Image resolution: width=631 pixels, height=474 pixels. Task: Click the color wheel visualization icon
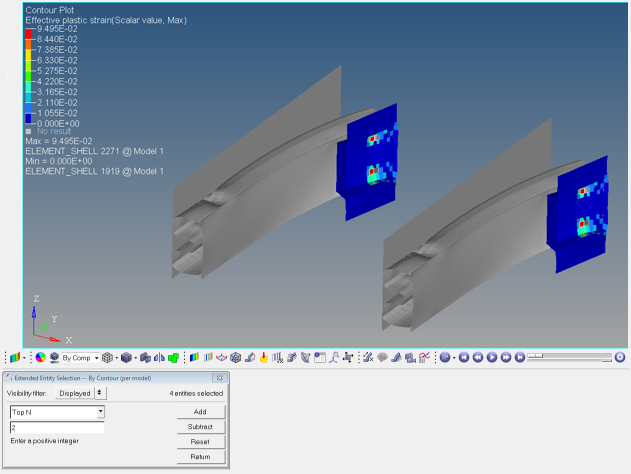(x=40, y=358)
